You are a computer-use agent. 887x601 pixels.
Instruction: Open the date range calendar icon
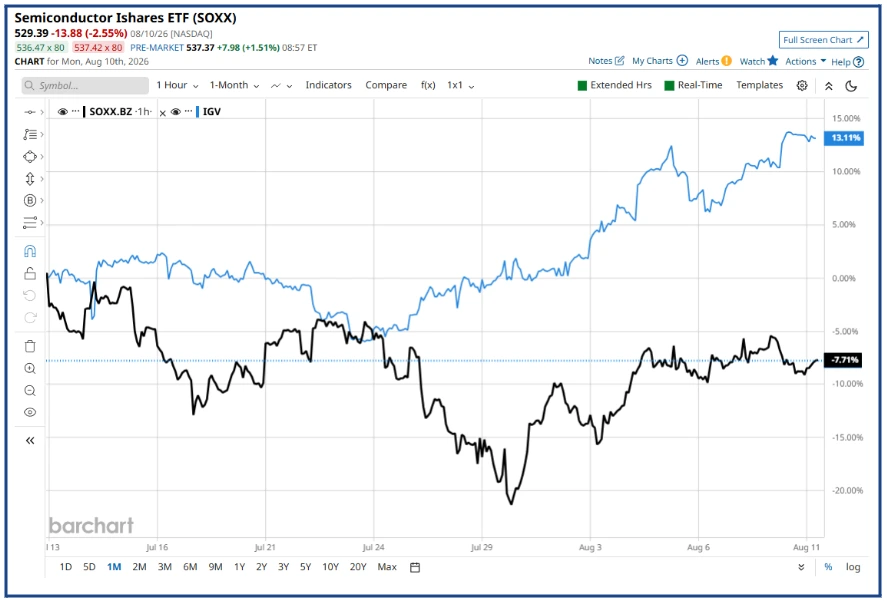pos(415,567)
